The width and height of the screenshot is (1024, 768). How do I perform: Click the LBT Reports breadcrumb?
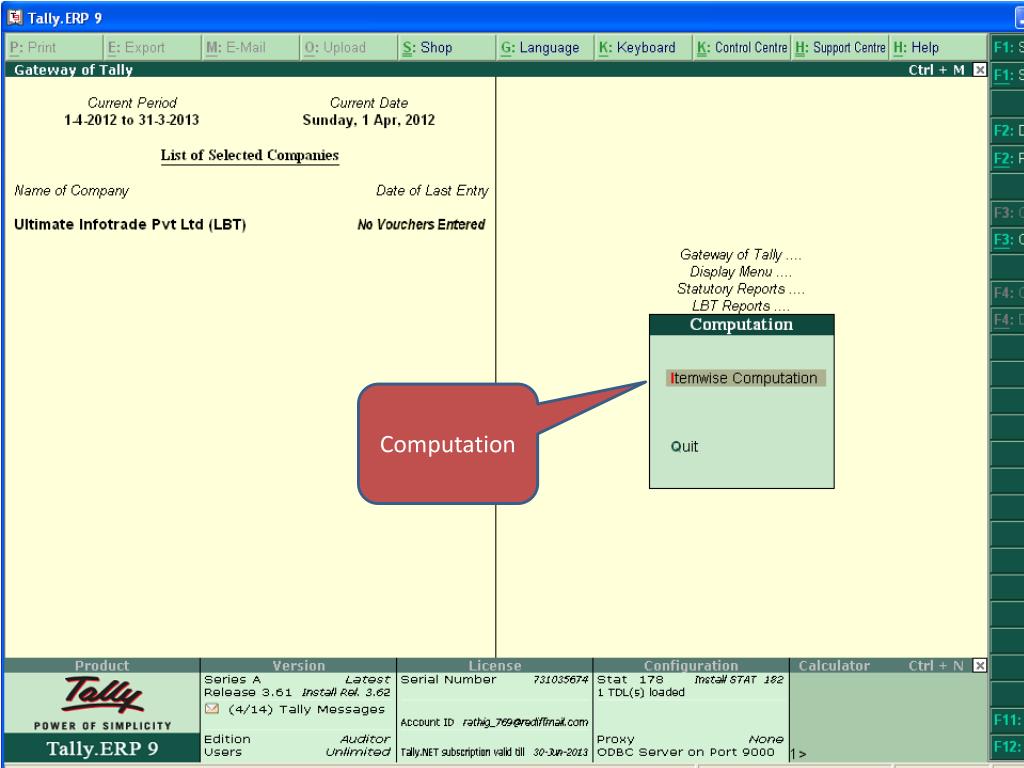[741, 306]
